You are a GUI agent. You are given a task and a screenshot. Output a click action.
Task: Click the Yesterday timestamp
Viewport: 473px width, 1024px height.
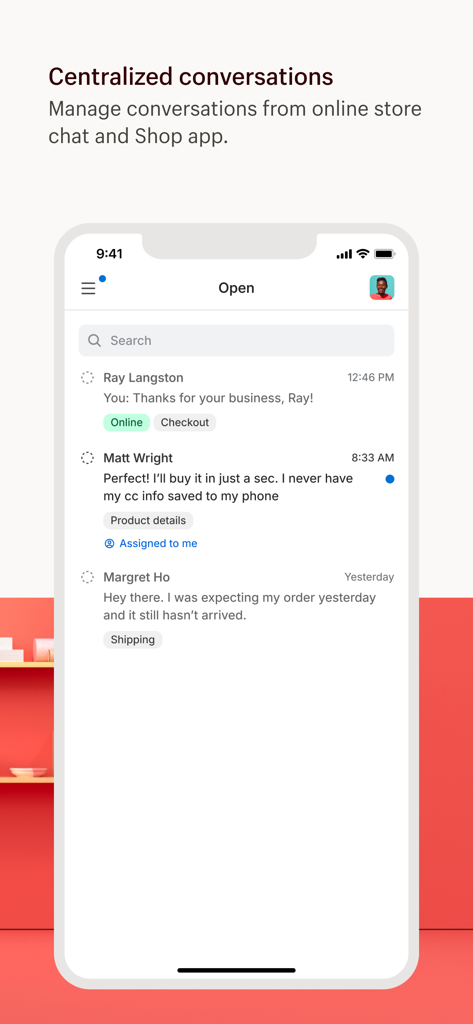coord(369,577)
